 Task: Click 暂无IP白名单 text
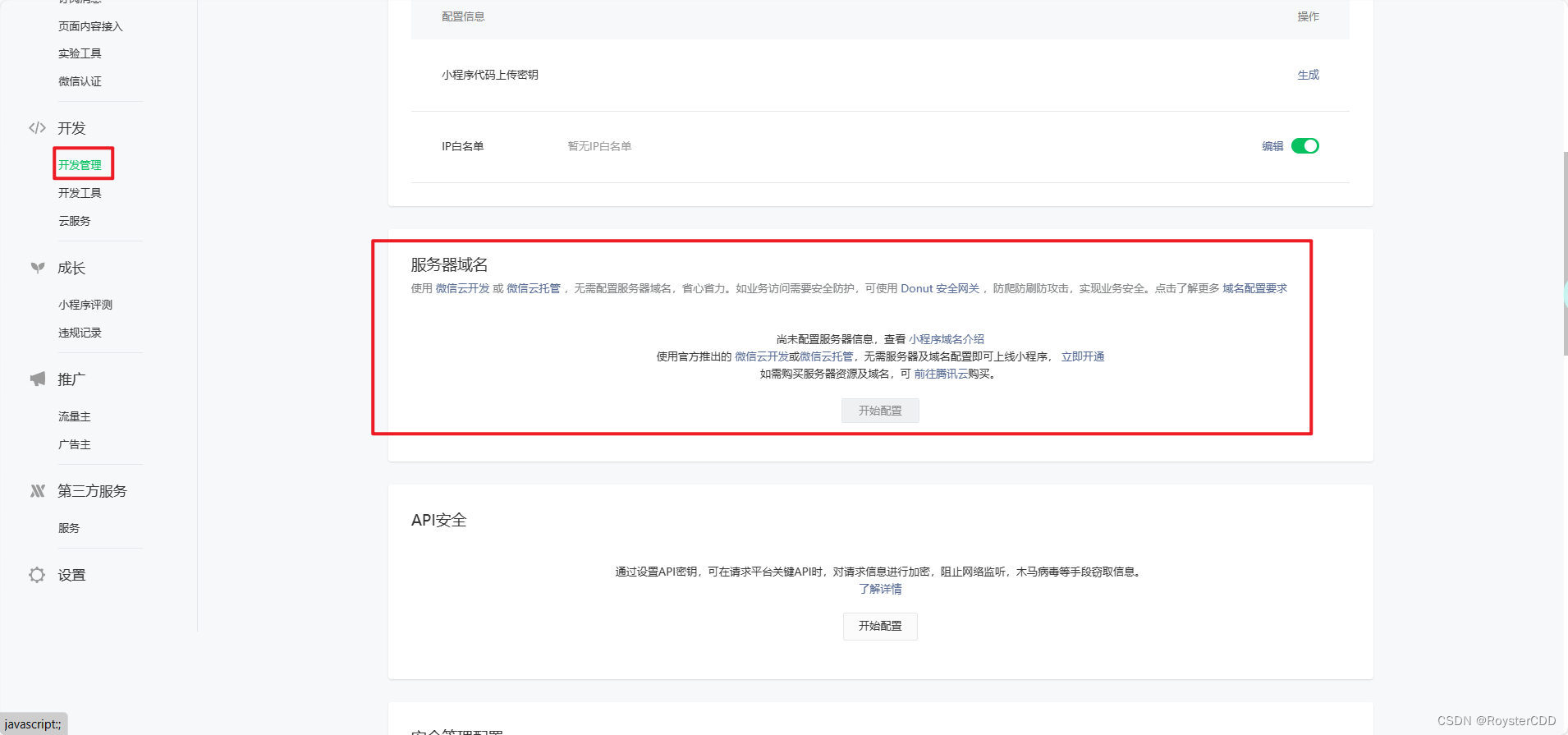[600, 146]
